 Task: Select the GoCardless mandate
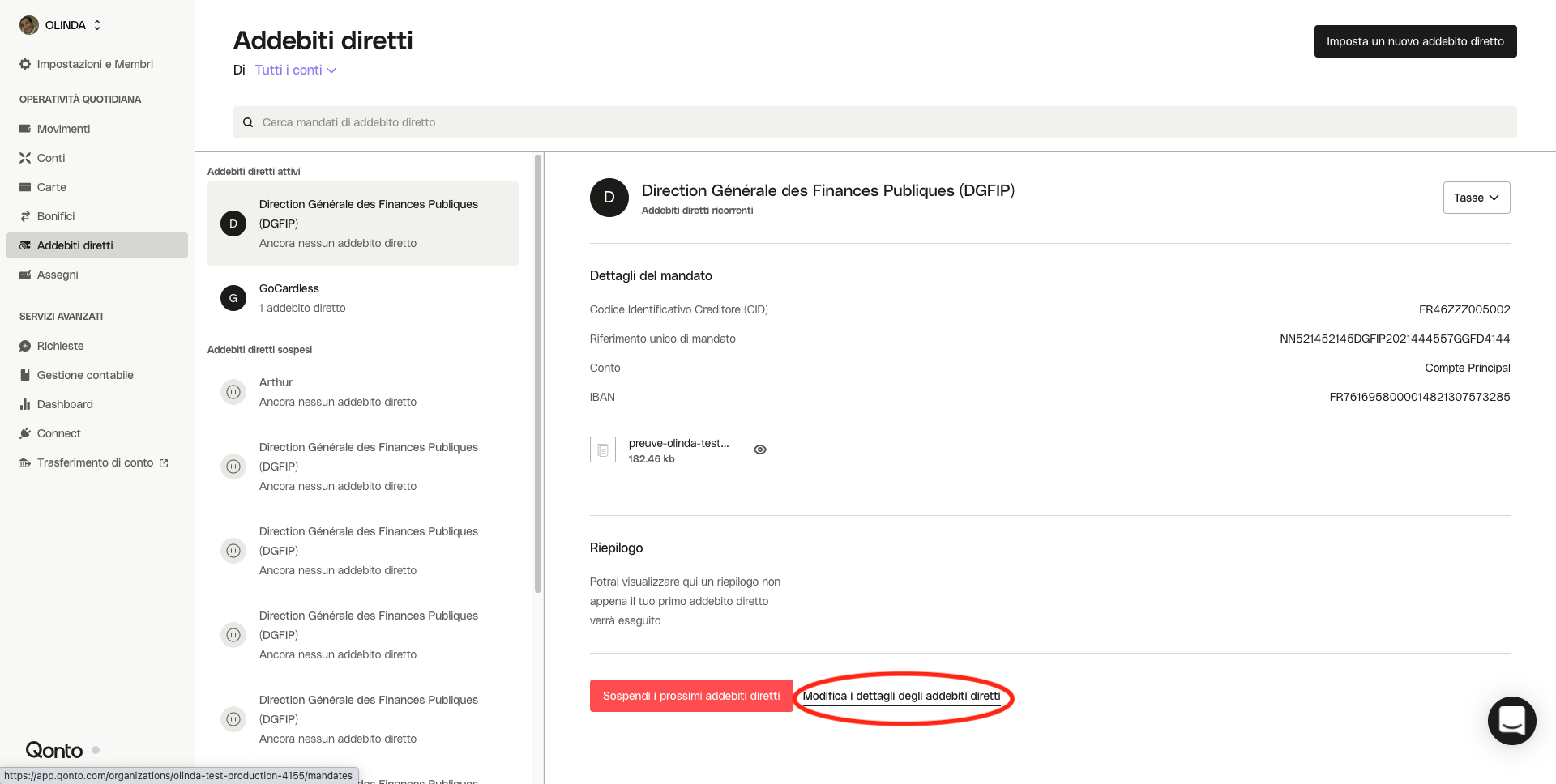[363, 298]
